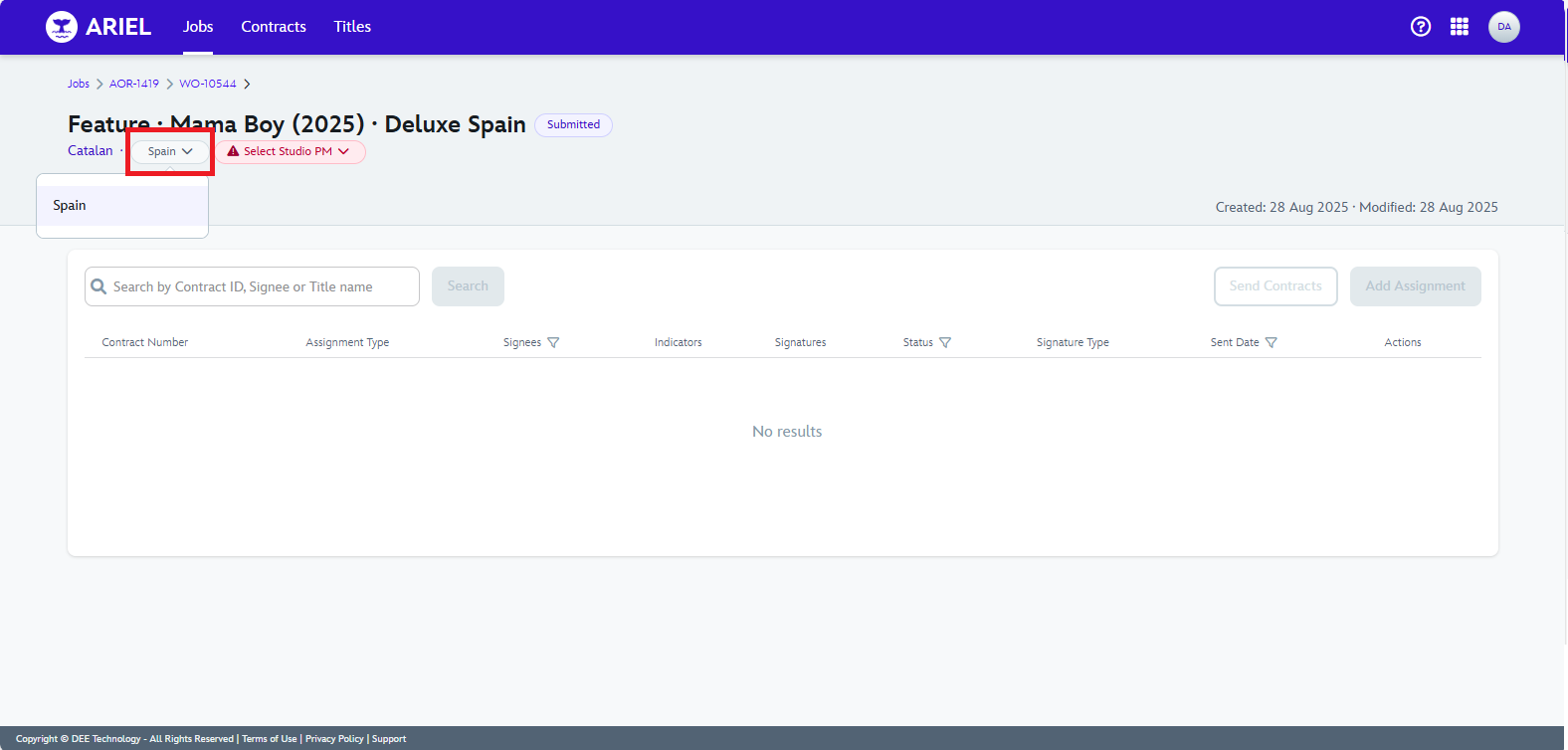
Task: Click the Sent Date filter icon
Action: click(1271, 342)
